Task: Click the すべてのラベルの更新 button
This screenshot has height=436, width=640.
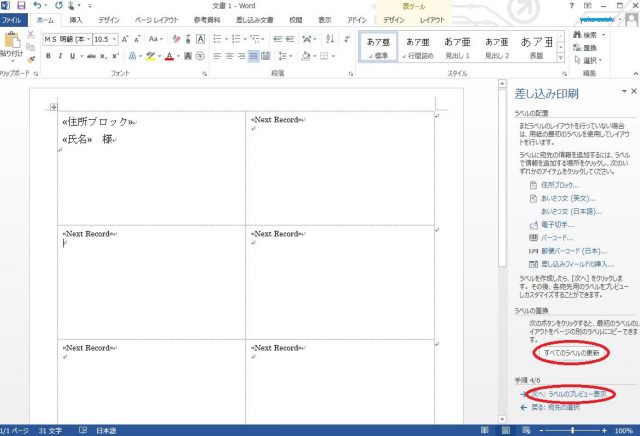Action: (571, 353)
